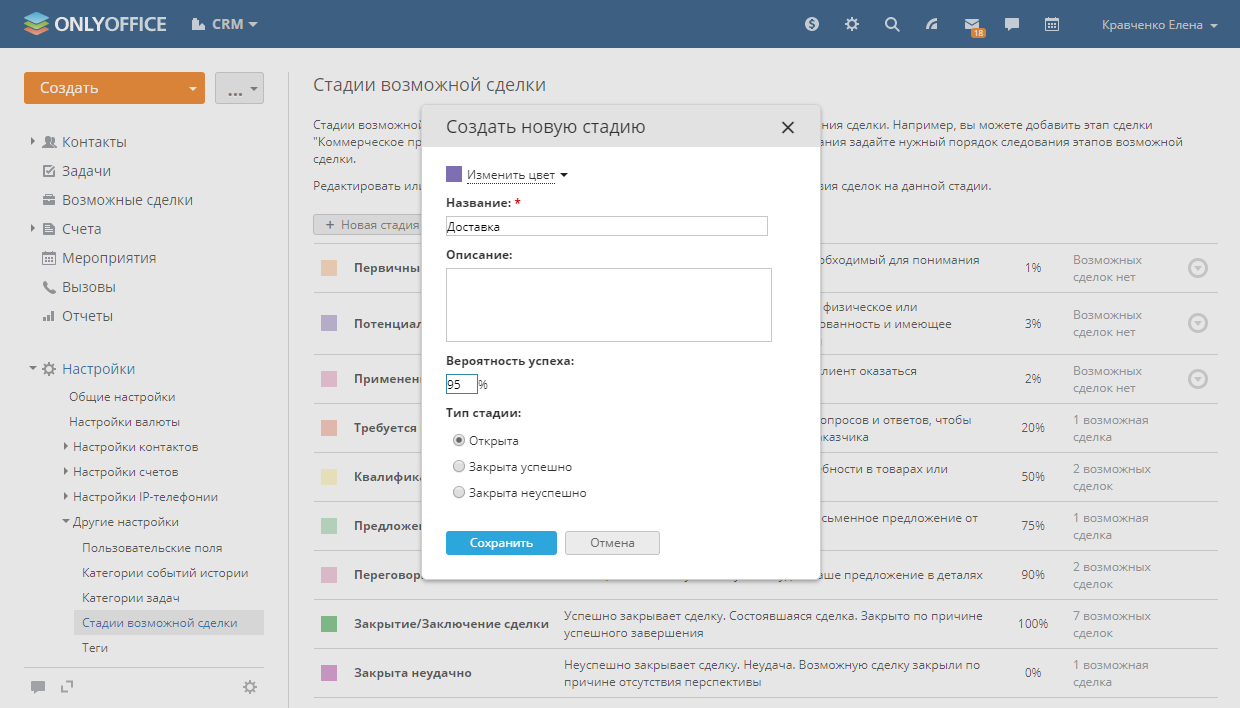Expand the CRM module dropdown

(x=225, y=24)
